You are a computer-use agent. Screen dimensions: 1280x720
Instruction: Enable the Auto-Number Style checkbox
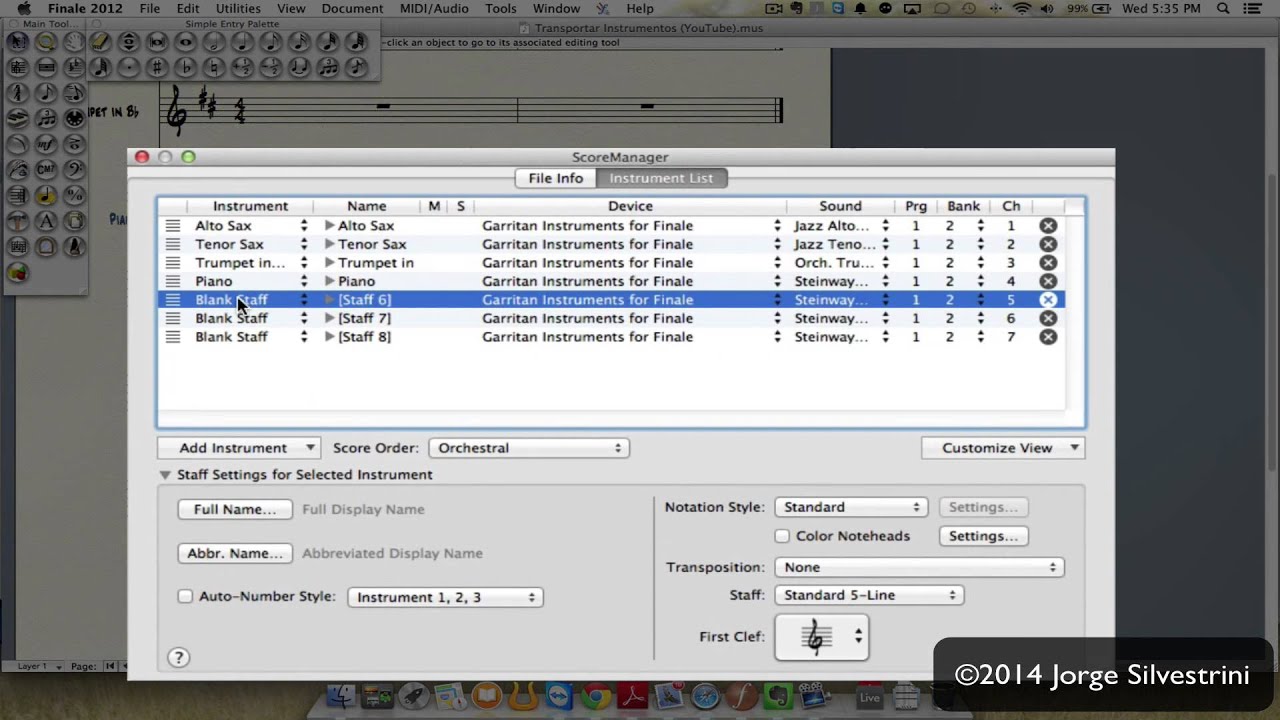click(x=185, y=596)
